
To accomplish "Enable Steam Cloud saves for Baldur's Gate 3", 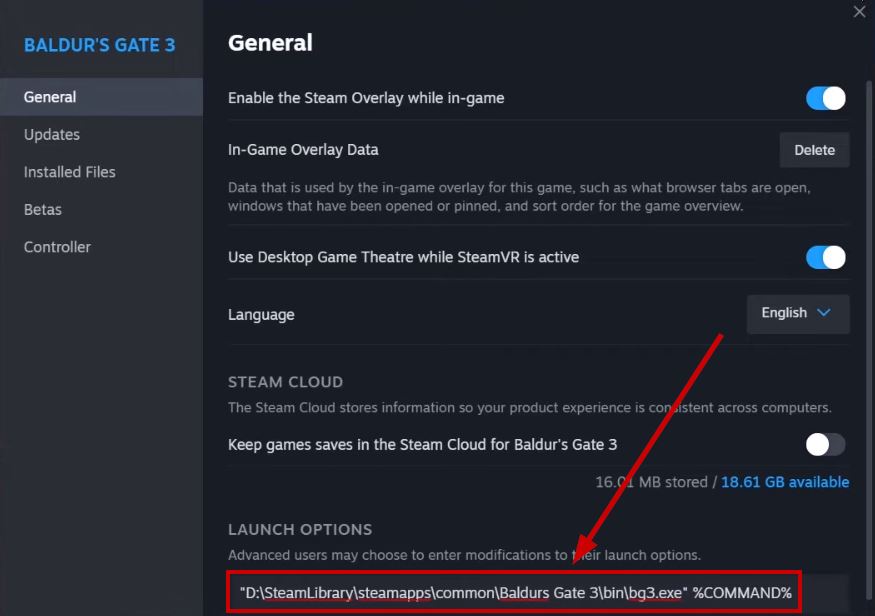I will coord(826,444).
